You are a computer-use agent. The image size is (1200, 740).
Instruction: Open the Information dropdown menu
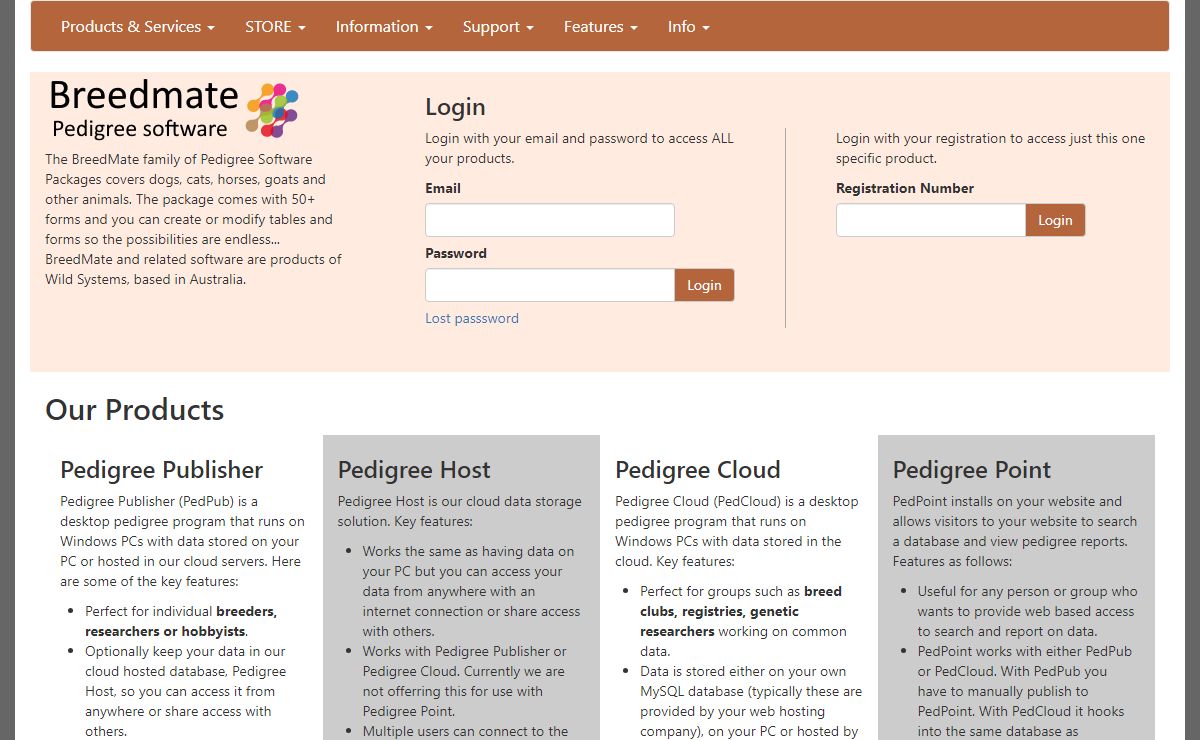[x=384, y=27]
